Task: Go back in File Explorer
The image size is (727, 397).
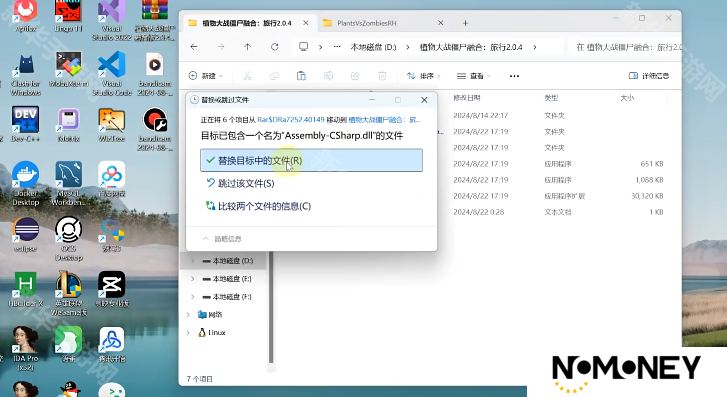Action: [194, 47]
